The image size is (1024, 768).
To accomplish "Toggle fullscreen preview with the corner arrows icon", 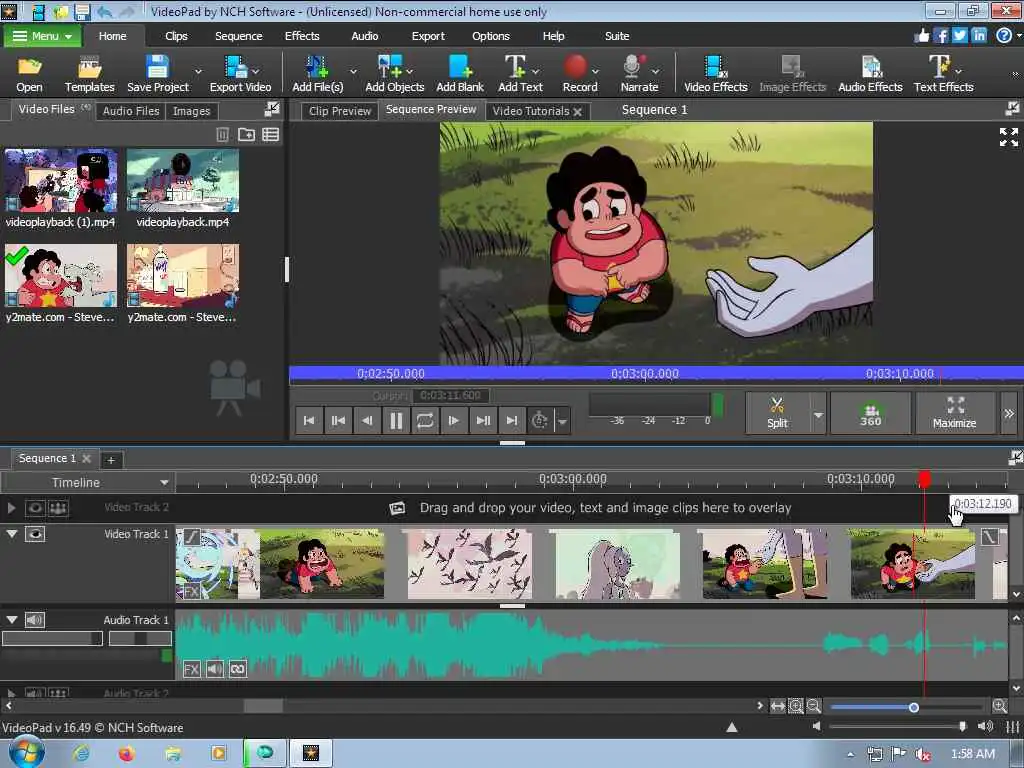I will click(1008, 137).
